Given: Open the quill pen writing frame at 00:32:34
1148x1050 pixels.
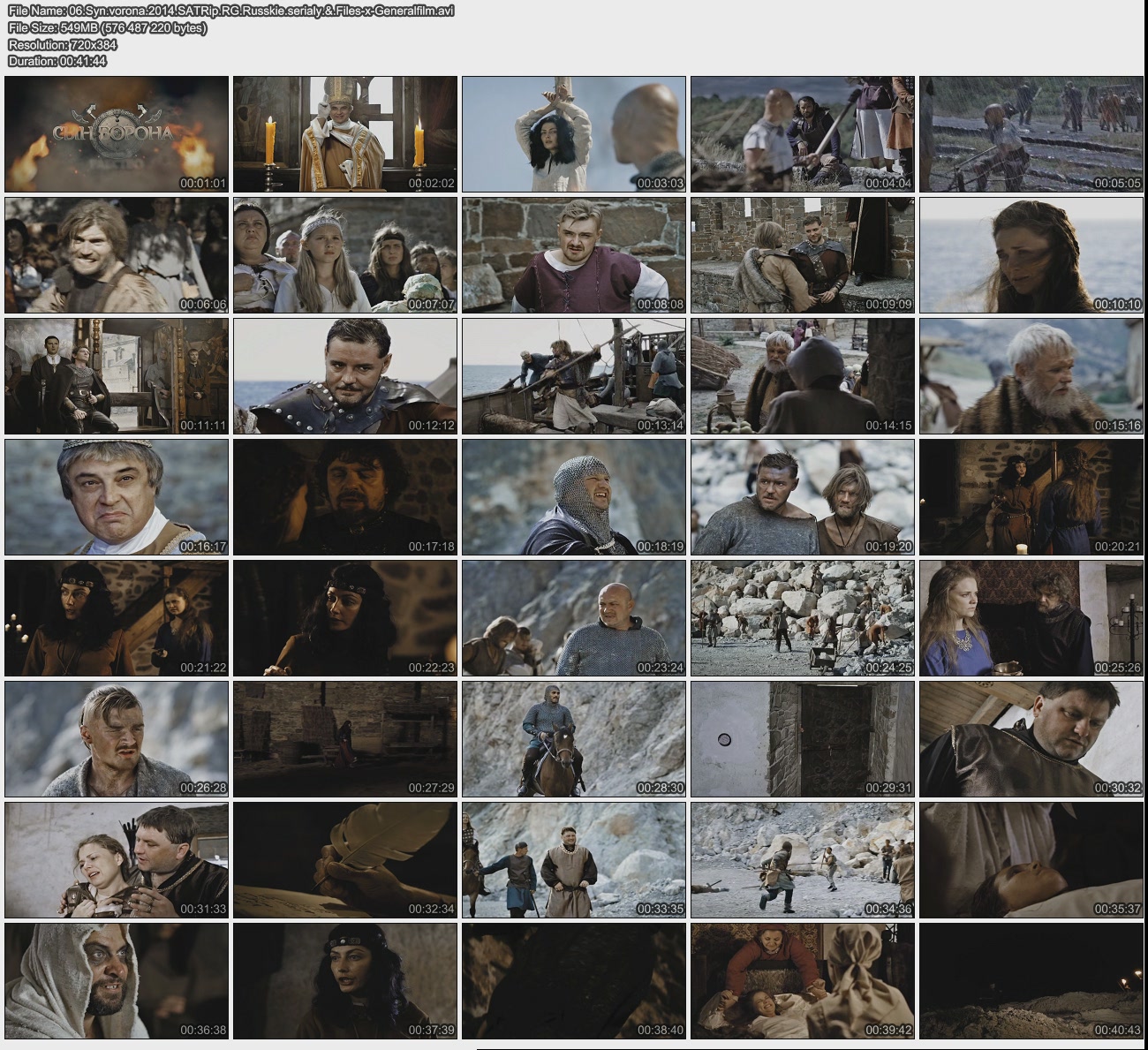Looking at the screenshot, I should tap(345, 860).
